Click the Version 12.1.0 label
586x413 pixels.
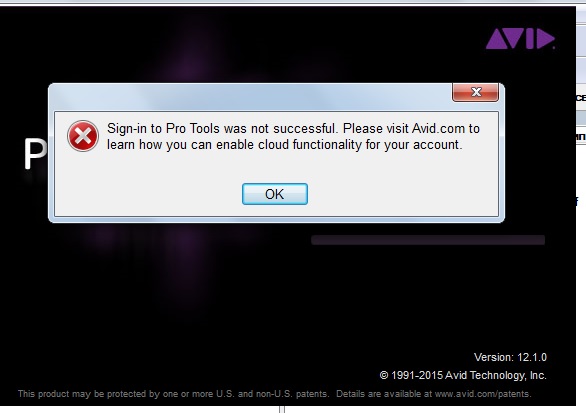510,357
